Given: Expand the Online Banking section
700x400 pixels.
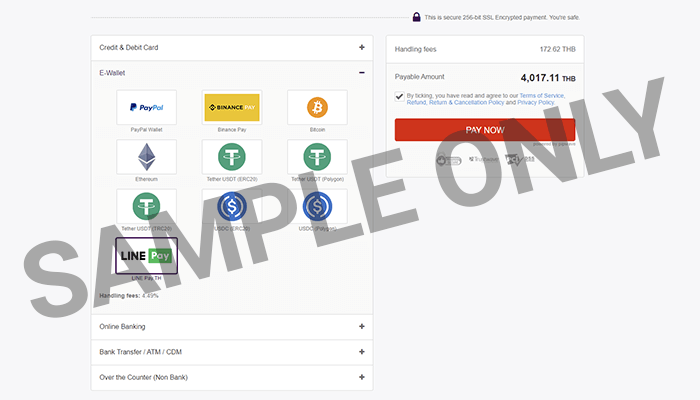Looking at the screenshot, I should tap(232, 326).
